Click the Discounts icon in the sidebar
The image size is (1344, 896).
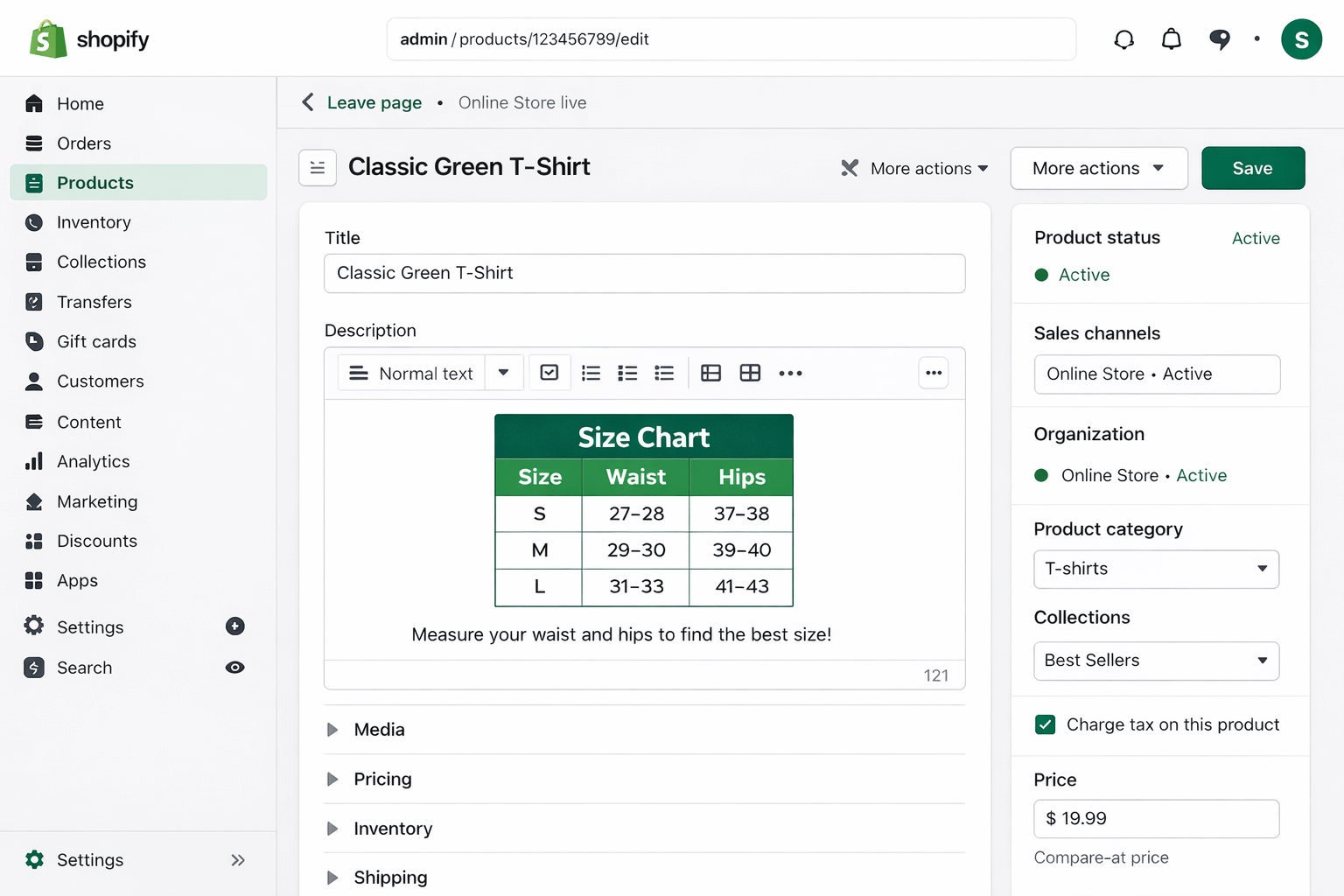34,541
